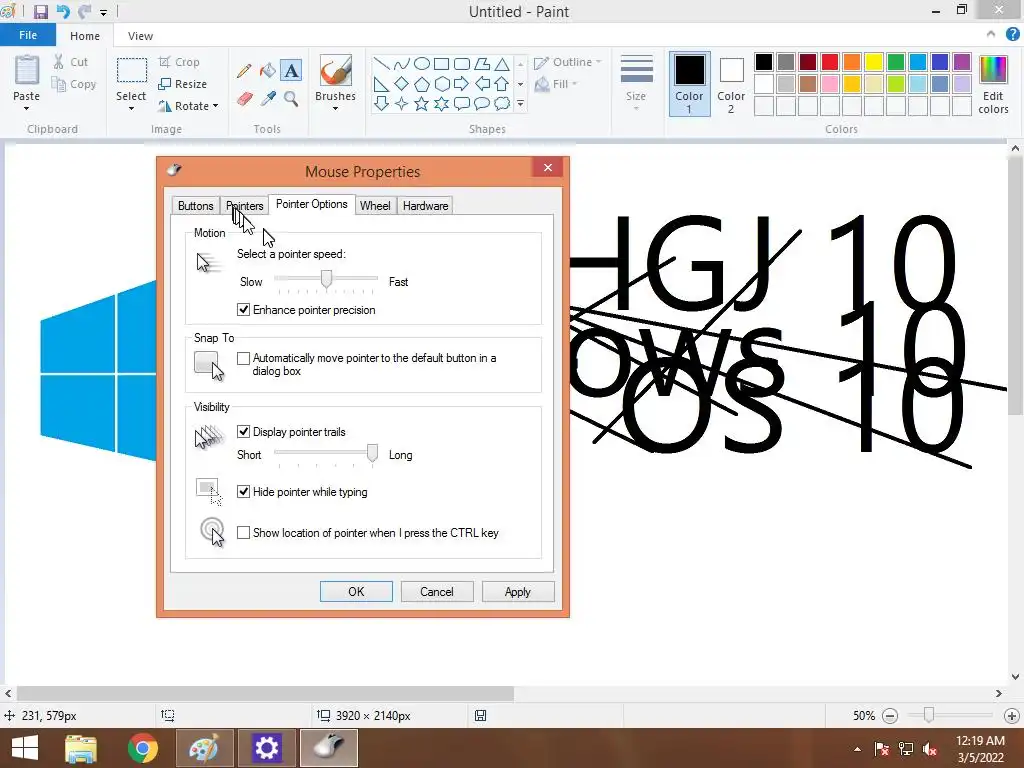The image size is (1024, 768).
Task: Open the Rotate dropdown
Action: (188, 106)
